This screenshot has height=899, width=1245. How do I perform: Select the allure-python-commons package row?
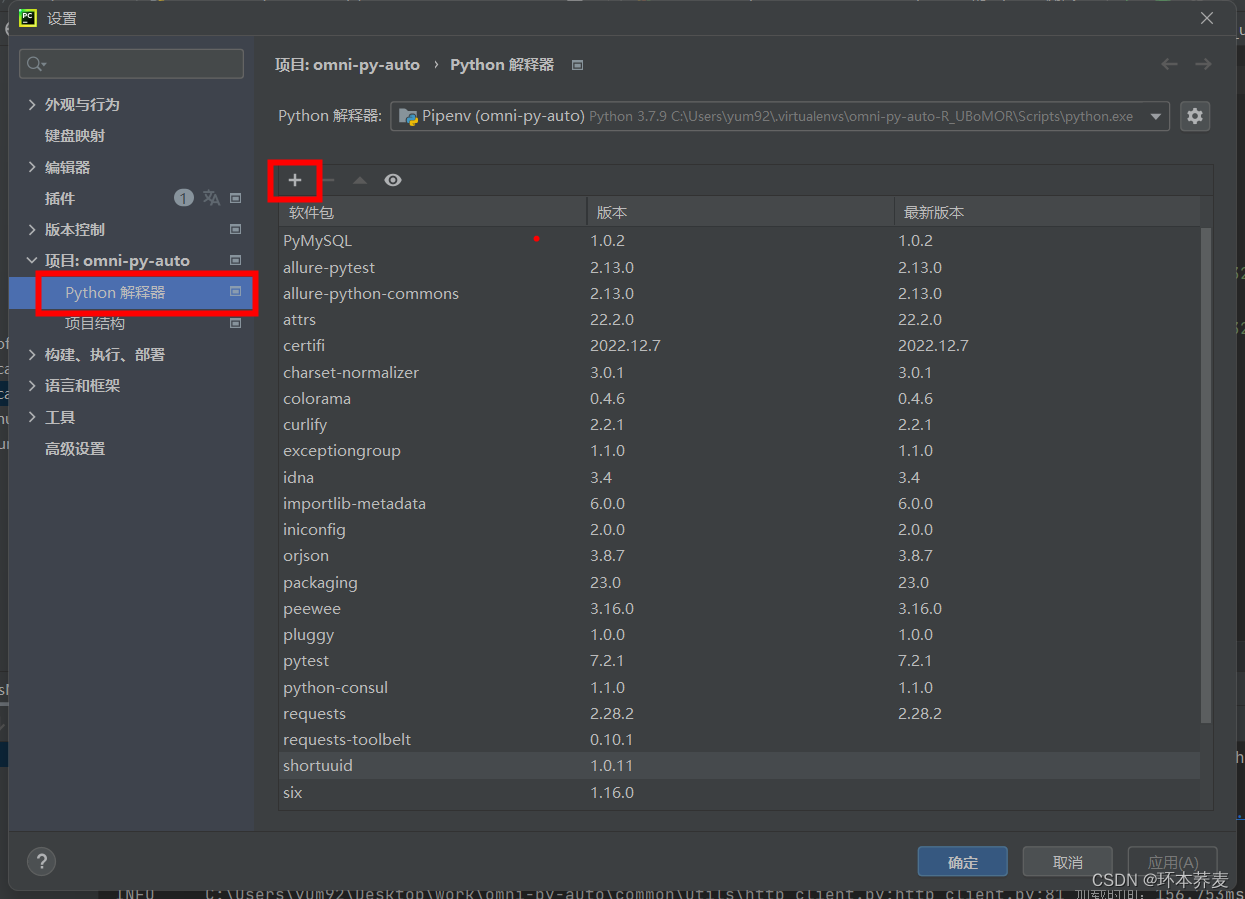coord(739,293)
